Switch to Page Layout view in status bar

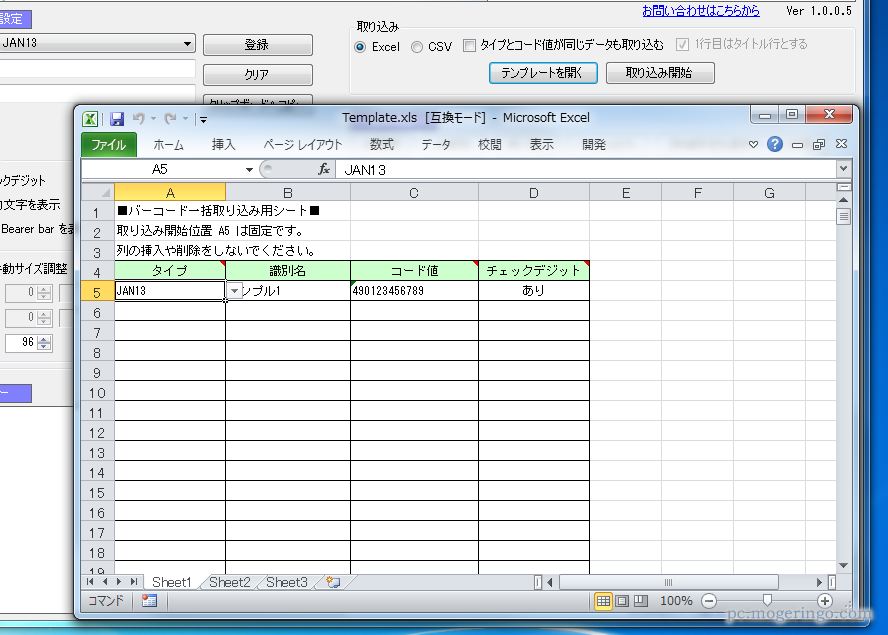[x=622, y=601]
